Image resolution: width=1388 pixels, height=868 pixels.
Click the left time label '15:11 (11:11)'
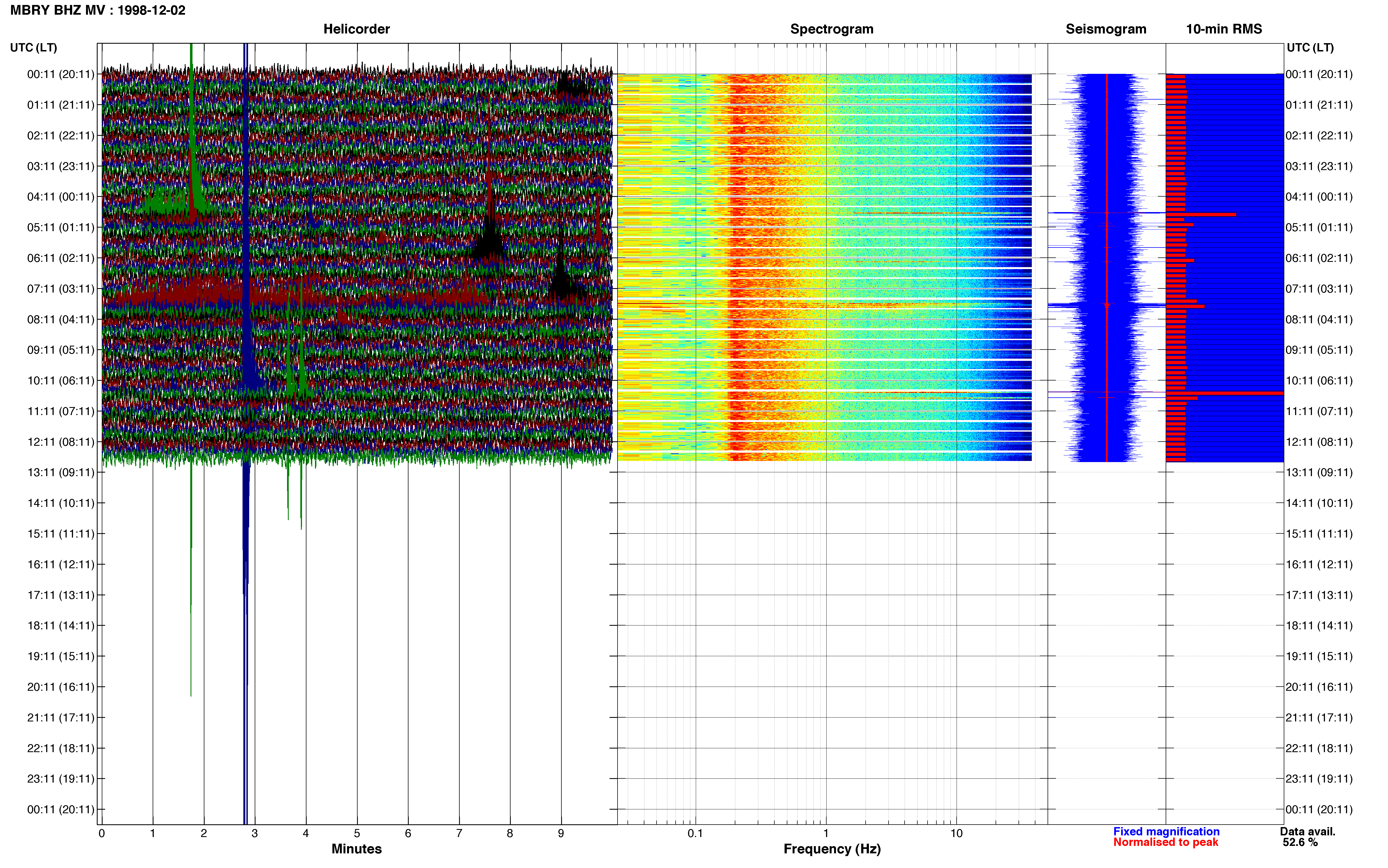[61, 534]
